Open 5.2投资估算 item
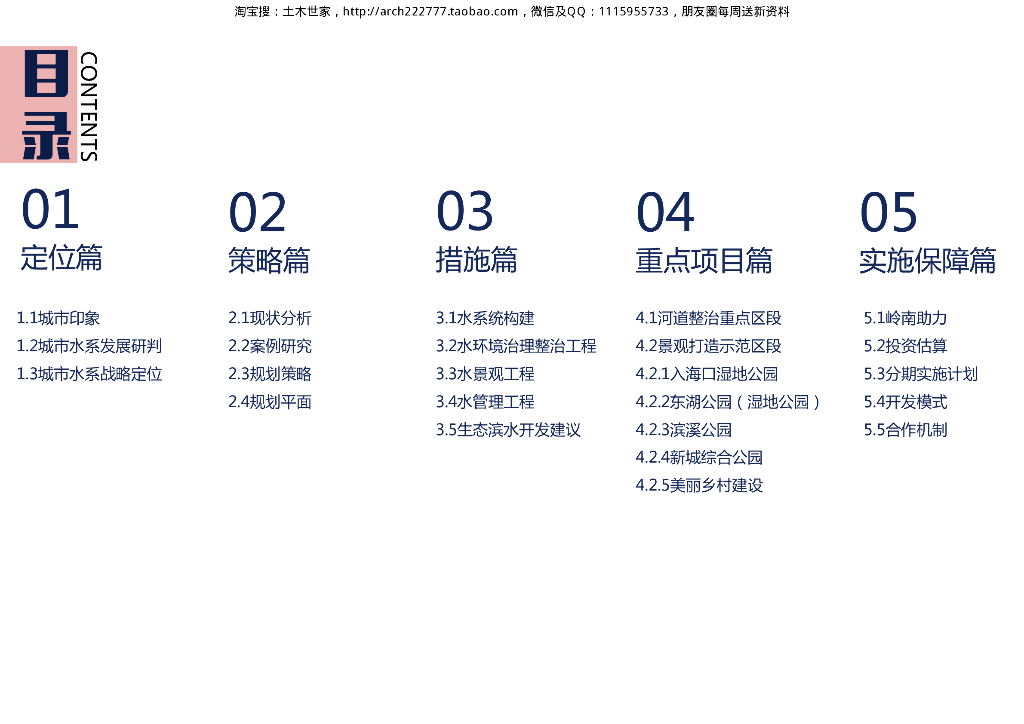 click(x=906, y=347)
